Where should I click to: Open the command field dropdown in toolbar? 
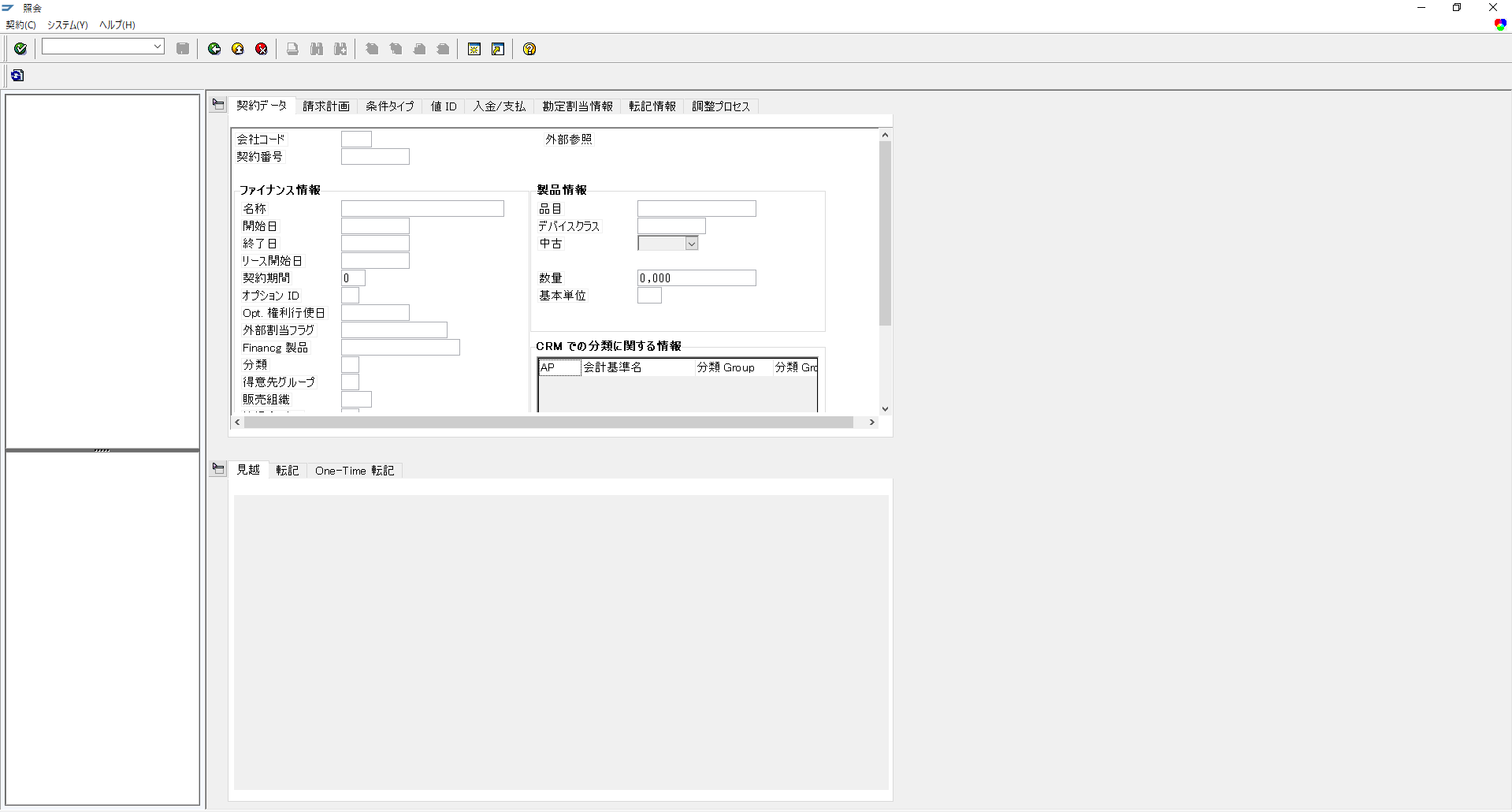coord(158,47)
